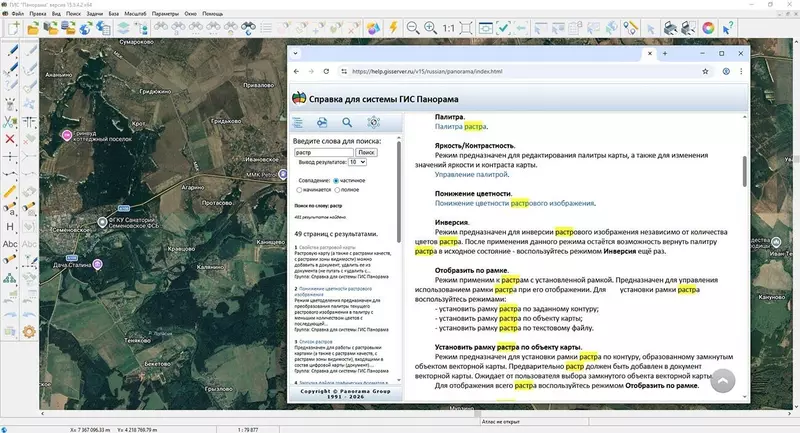The height and width of the screenshot is (433, 800).
Task: Set map scale with the 1:1 icon
Action: coord(450,28)
